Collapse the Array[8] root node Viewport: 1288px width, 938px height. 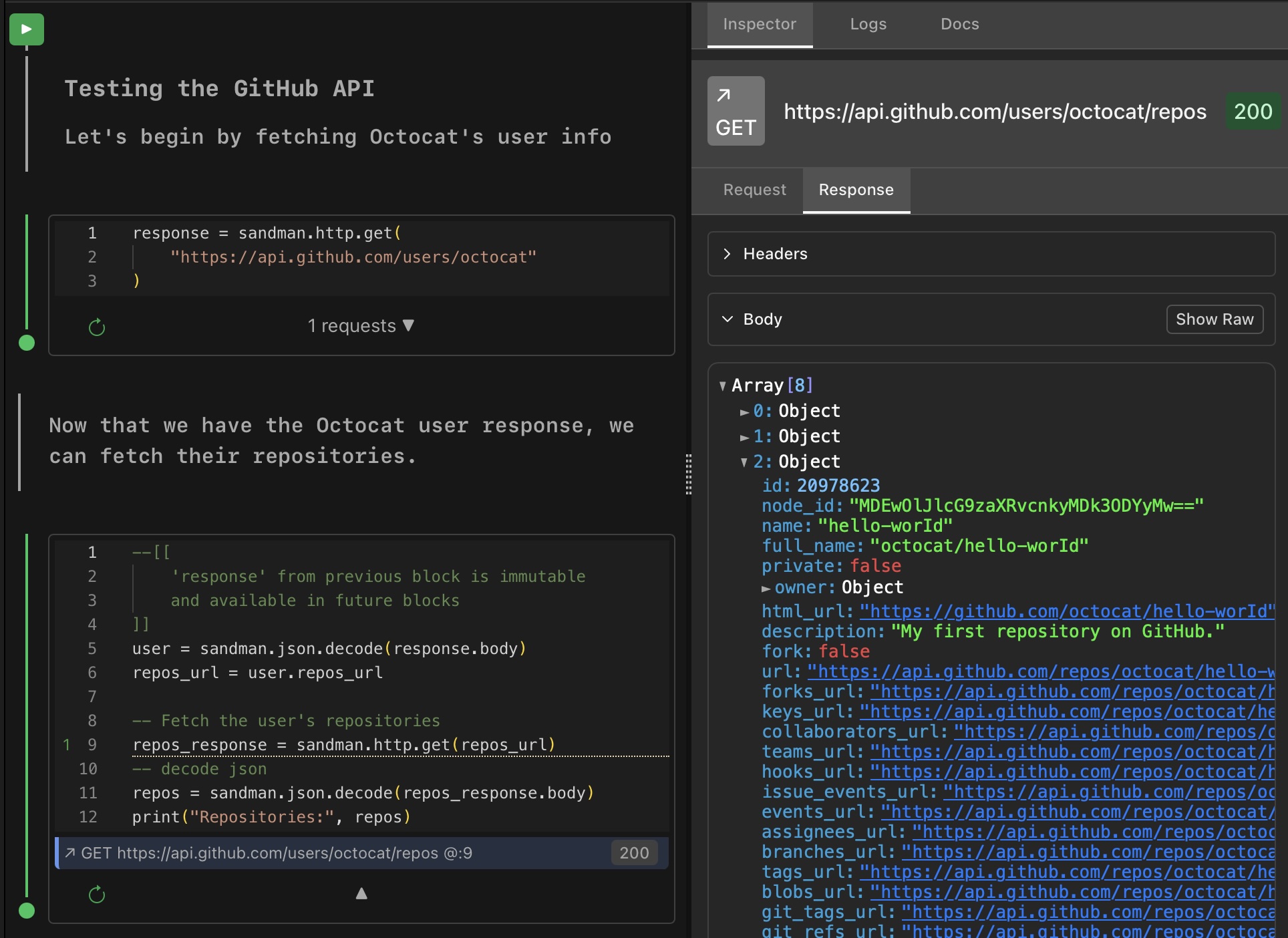pos(723,386)
